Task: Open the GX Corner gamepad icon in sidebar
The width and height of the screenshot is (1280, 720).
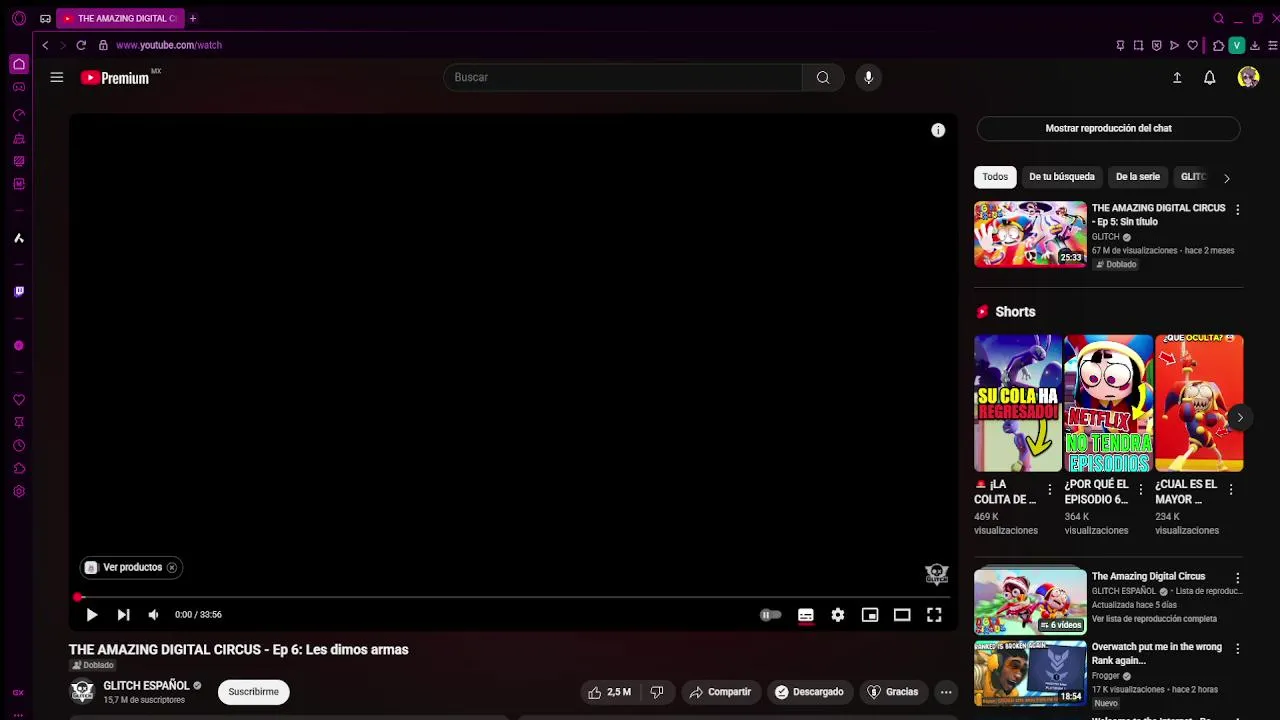Action: coord(18,87)
